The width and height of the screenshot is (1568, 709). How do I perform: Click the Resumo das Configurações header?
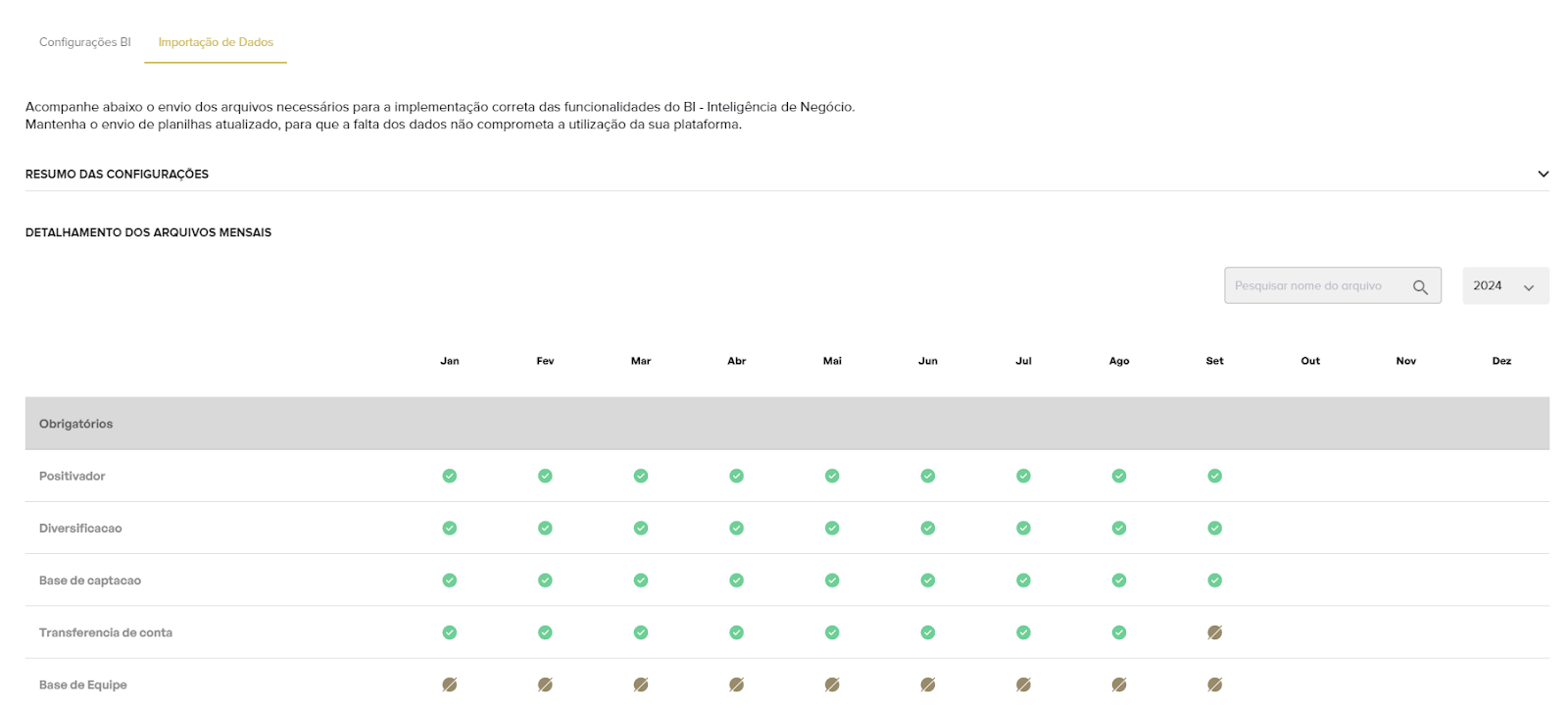[x=118, y=174]
